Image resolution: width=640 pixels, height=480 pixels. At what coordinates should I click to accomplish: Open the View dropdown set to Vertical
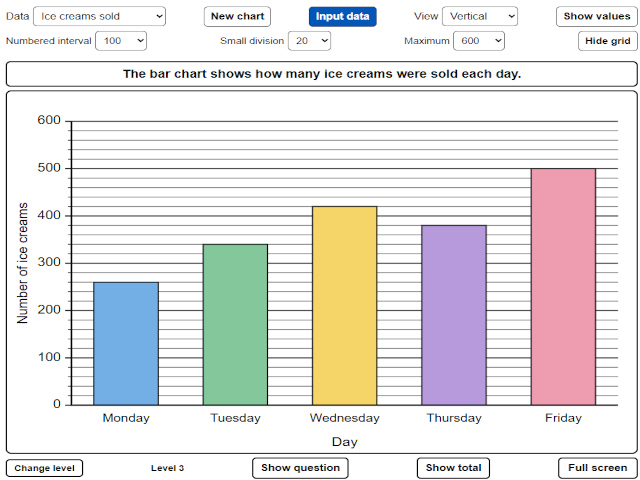click(x=480, y=16)
